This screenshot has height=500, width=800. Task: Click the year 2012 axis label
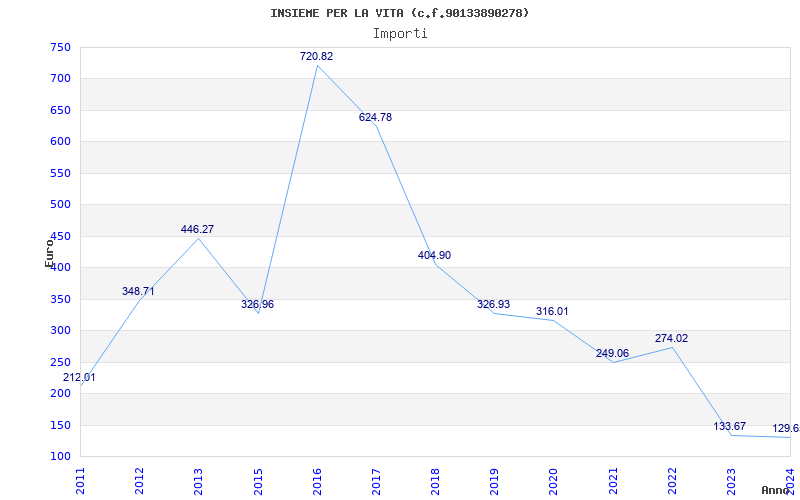coord(139,481)
